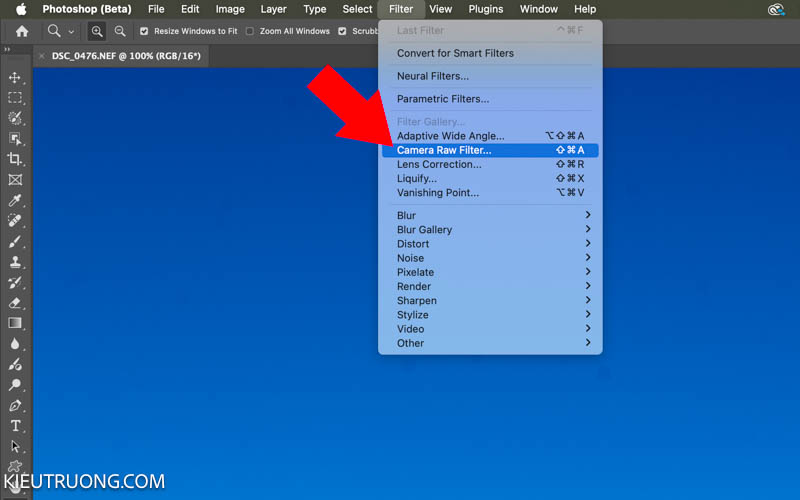Open the Type menu
The height and width of the screenshot is (500, 800).
(x=314, y=9)
